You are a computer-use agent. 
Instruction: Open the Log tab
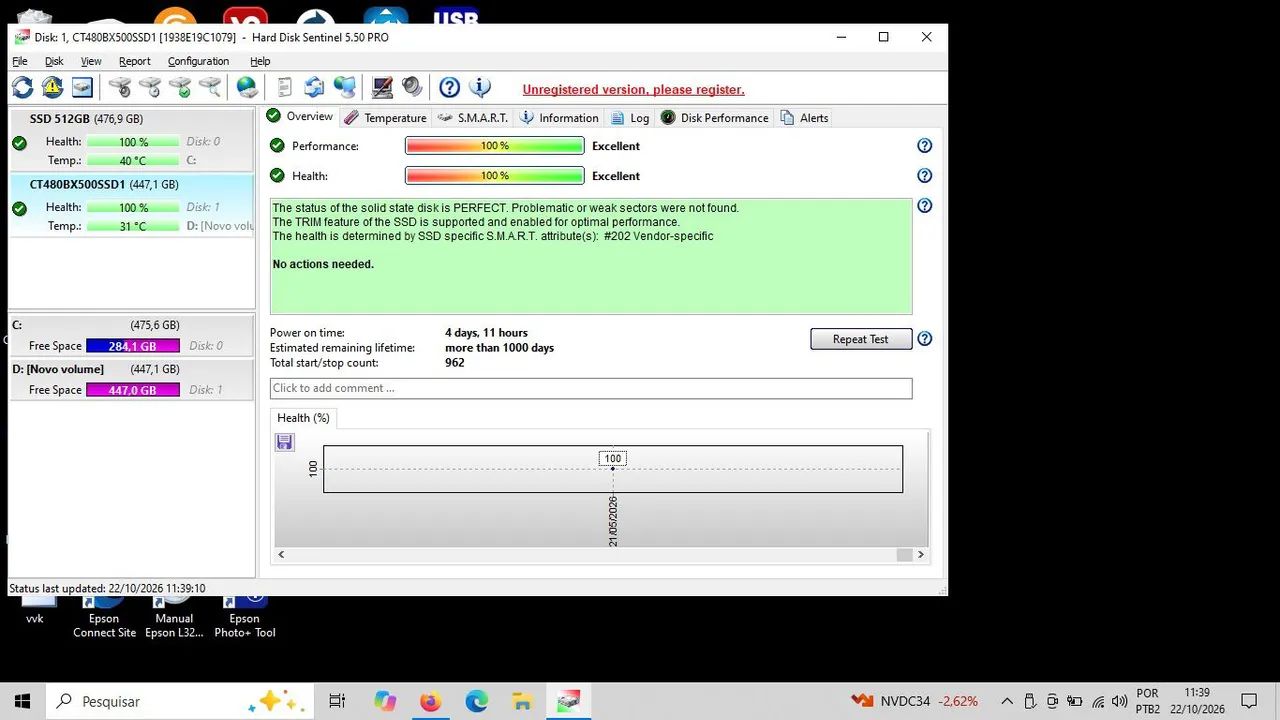pyautogui.click(x=630, y=118)
